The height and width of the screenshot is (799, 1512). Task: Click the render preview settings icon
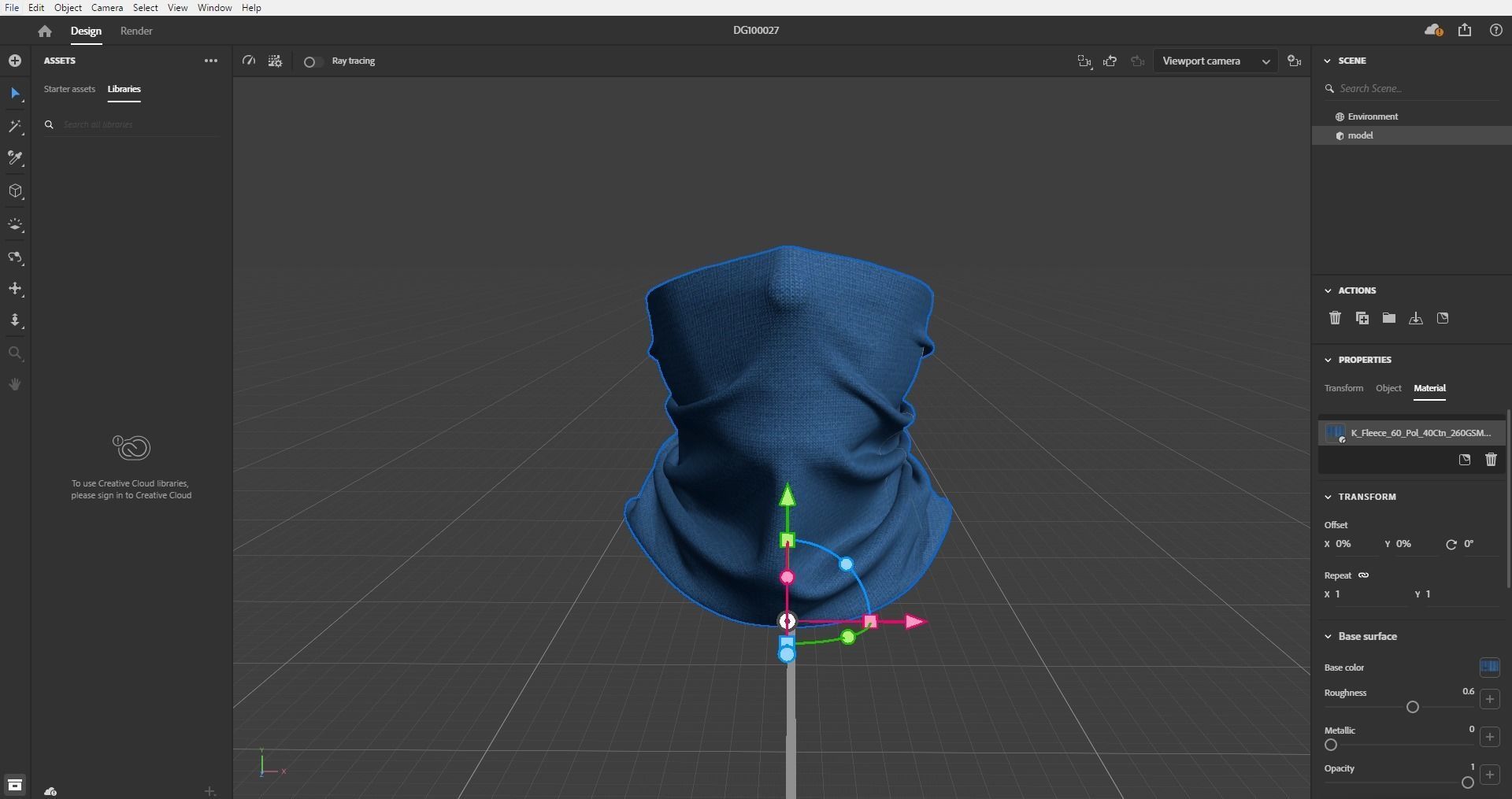[275, 61]
